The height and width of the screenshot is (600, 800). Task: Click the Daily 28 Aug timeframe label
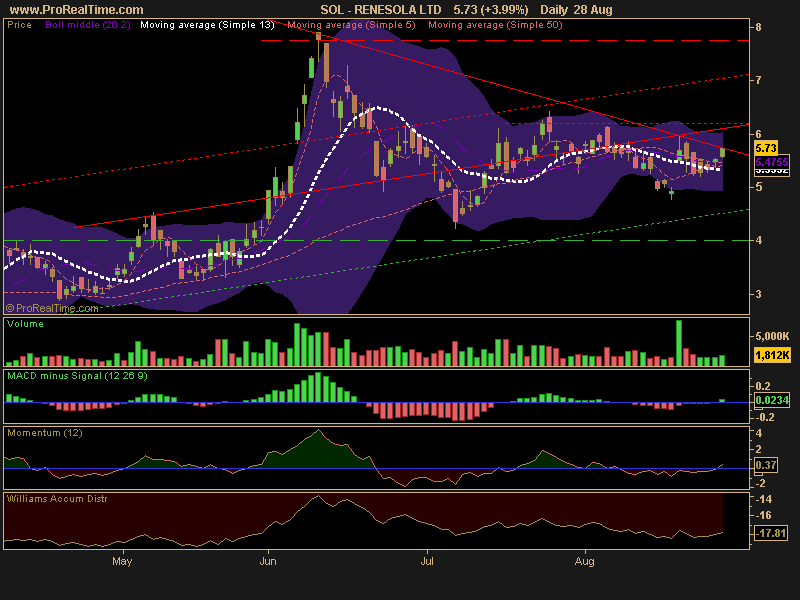click(576, 9)
